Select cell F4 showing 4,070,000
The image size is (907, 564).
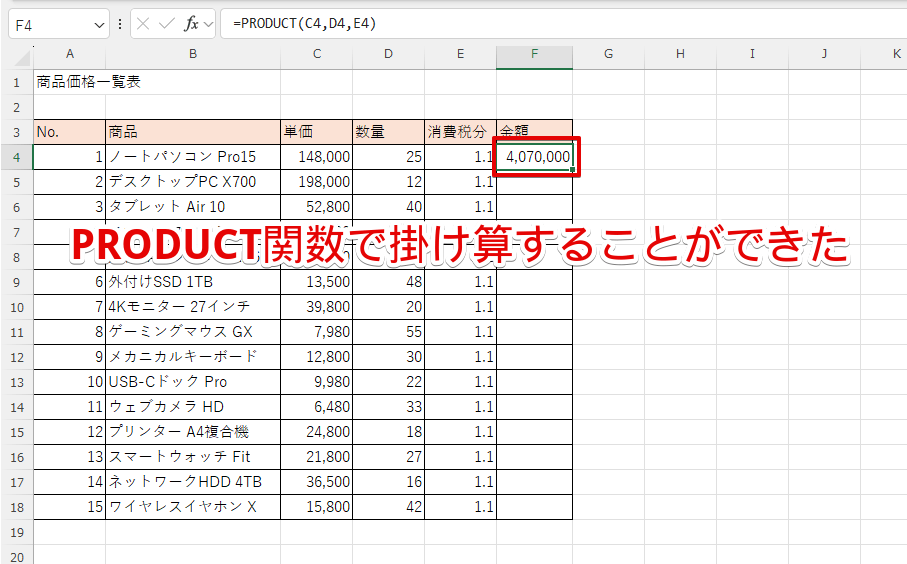(x=534, y=157)
